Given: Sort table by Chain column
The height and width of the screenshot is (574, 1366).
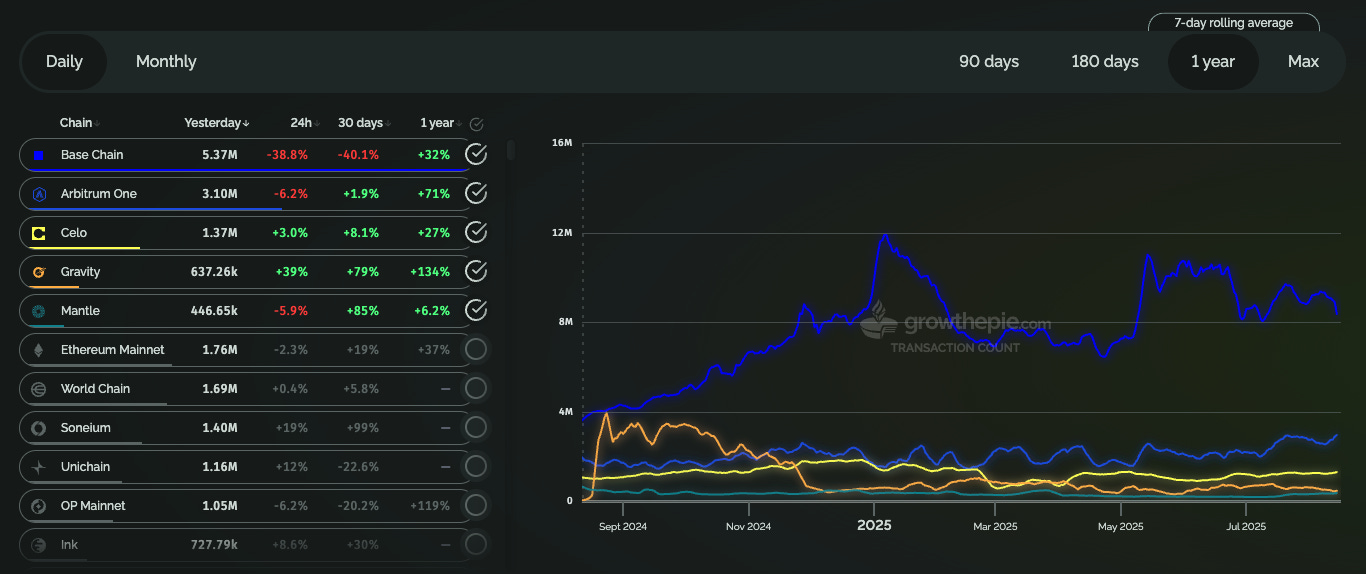Looking at the screenshot, I should 80,123.
